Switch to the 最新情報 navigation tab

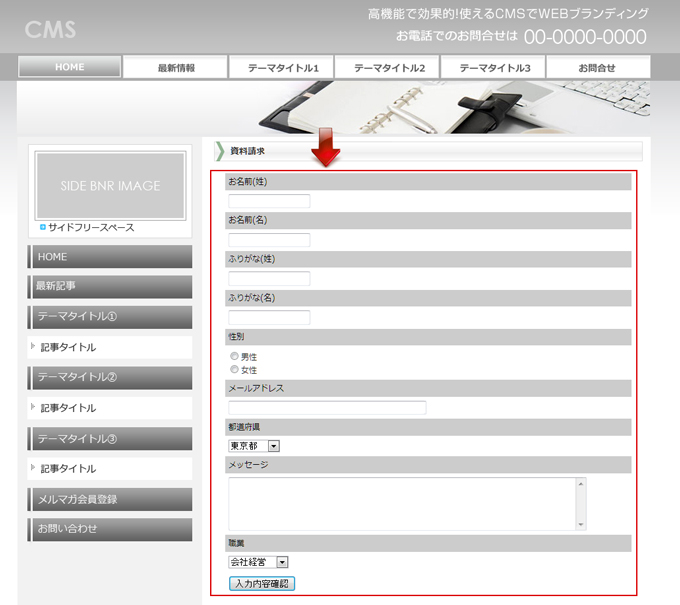[176, 68]
